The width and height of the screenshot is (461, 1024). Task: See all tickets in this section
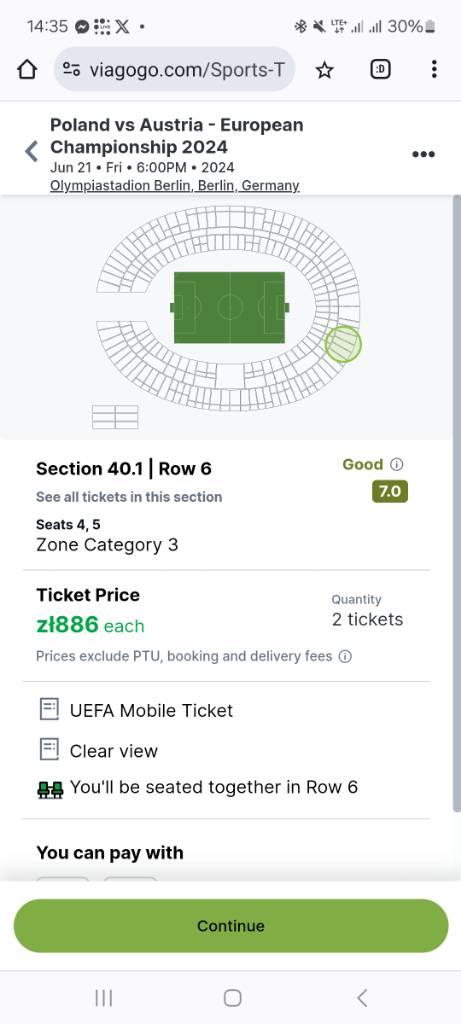pyautogui.click(x=129, y=497)
